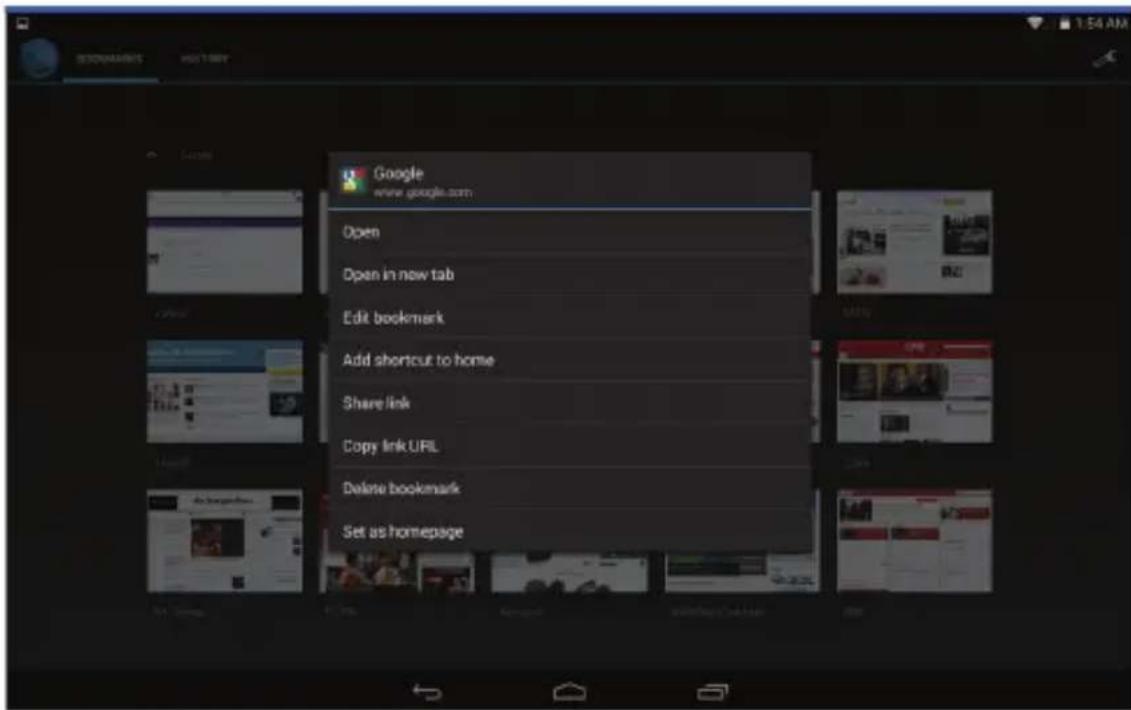The image size is (1131, 710).
Task: Select Edit bookmark option
Action: click(x=570, y=317)
